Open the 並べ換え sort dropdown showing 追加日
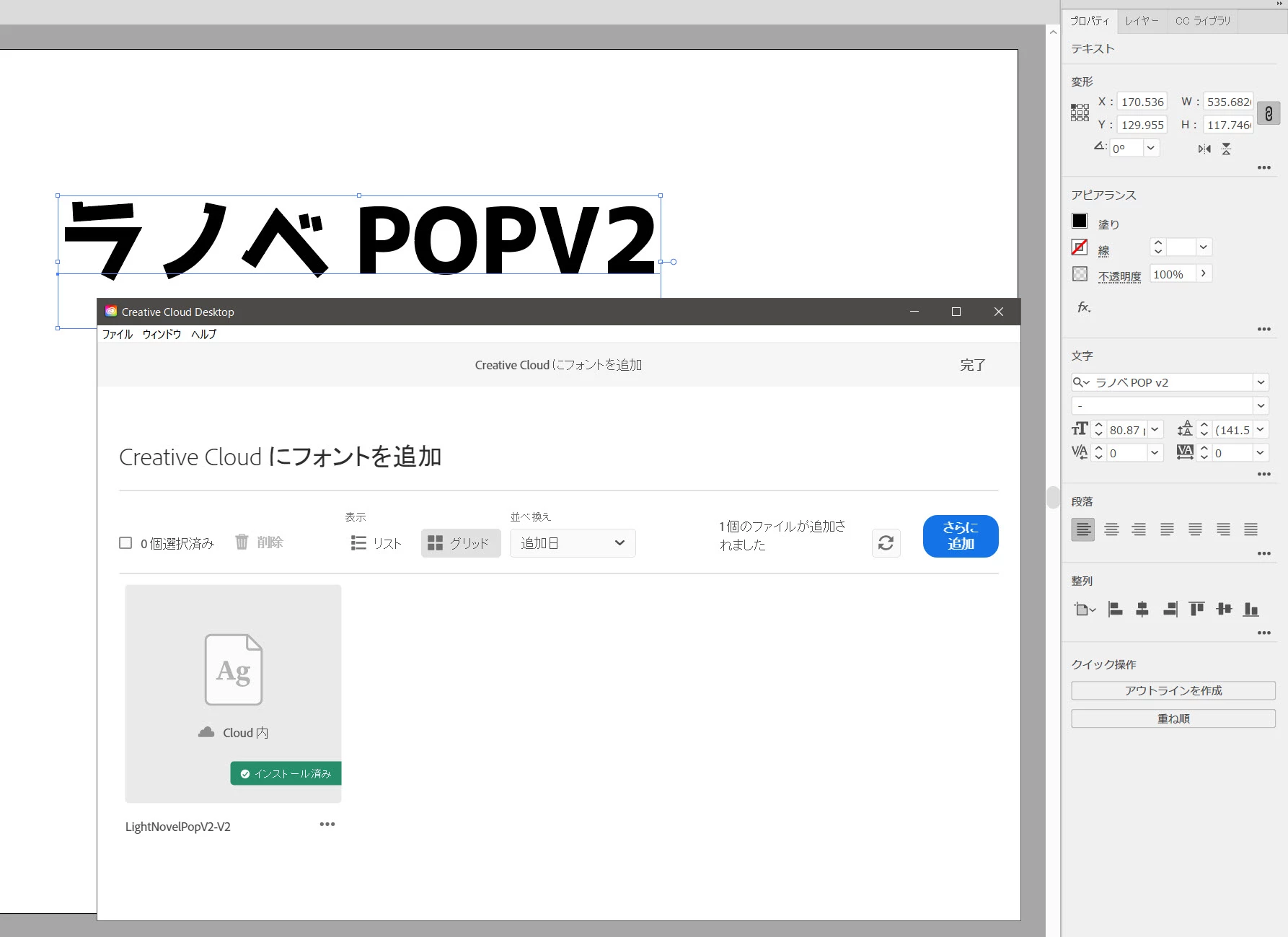The width and height of the screenshot is (1288, 937). click(x=573, y=543)
